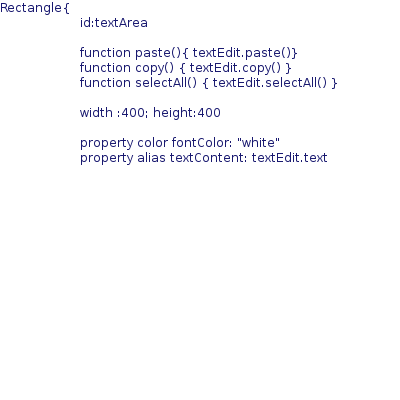Click the word alias in last line

(151, 158)
